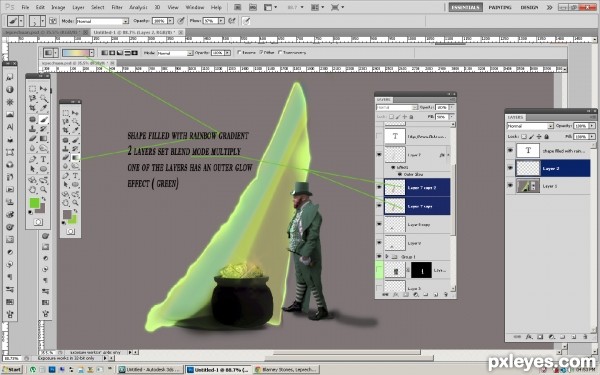The image size is (600, 375).
Task: Switch to the leprechaun.psd document tab
Action: [x=46, y=32]
